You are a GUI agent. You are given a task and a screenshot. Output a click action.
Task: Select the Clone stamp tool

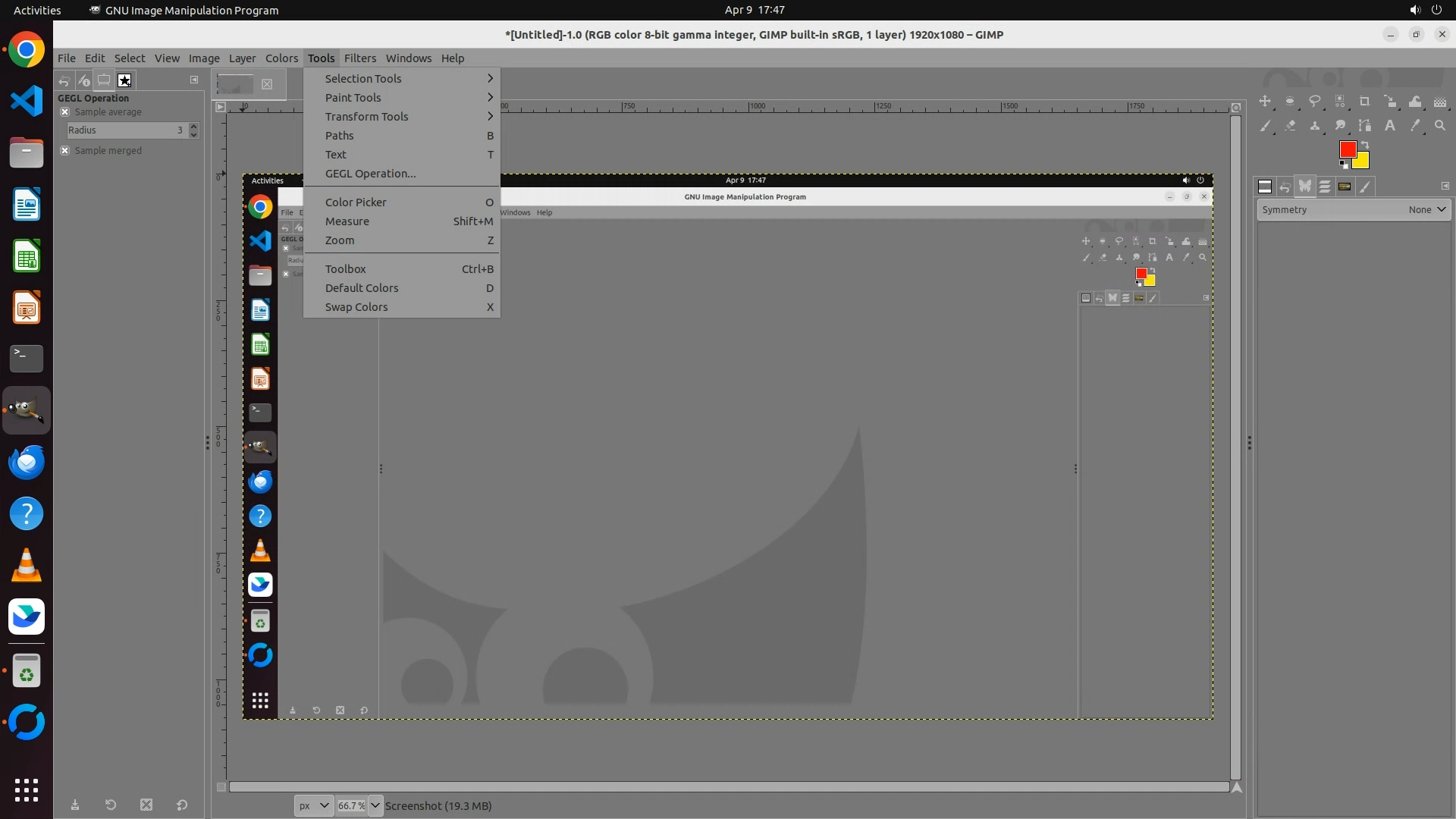click(1314, 126)
